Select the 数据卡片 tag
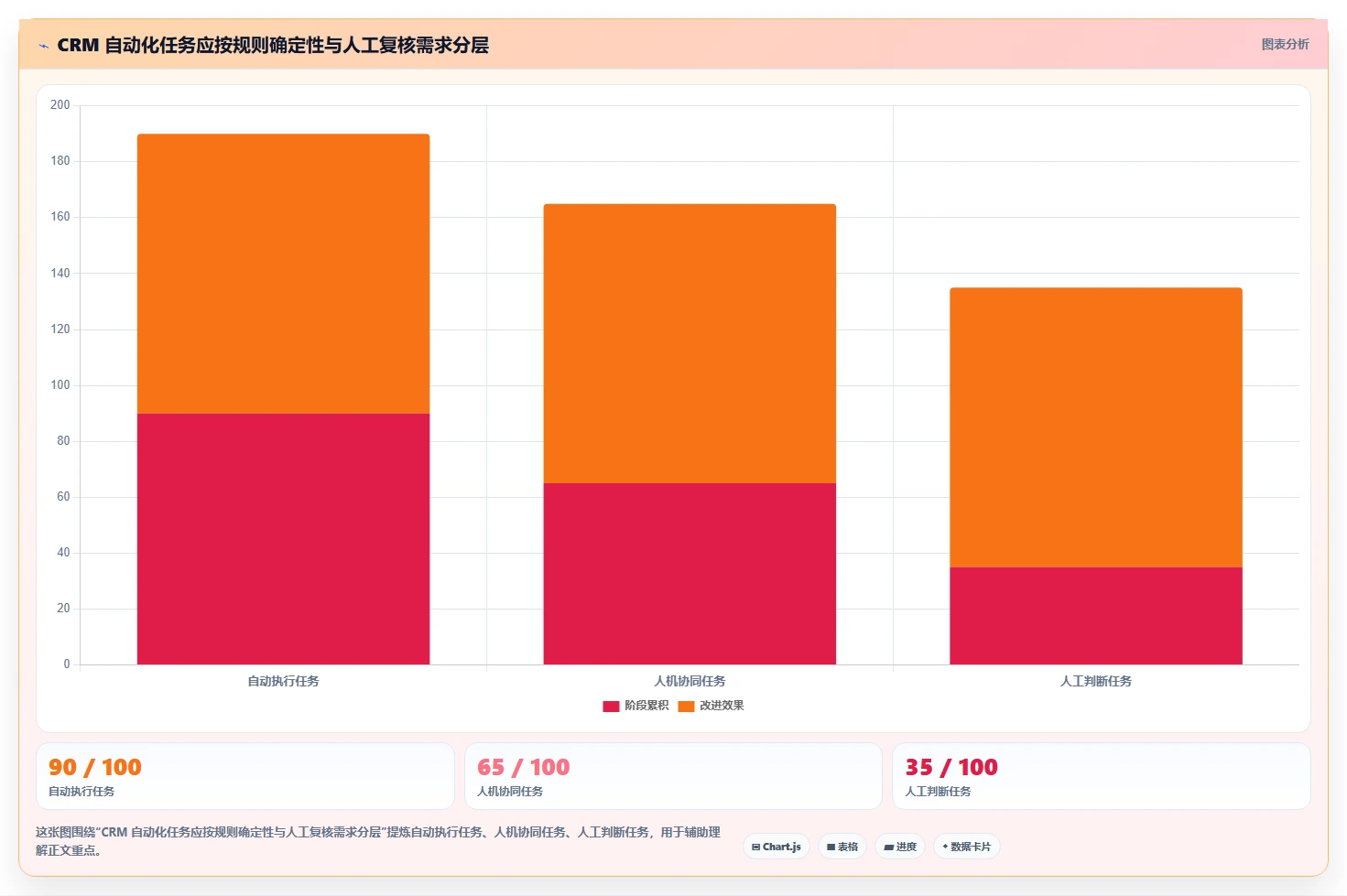1347x896 pixels. pyautogui.click(x=966, y=847)
